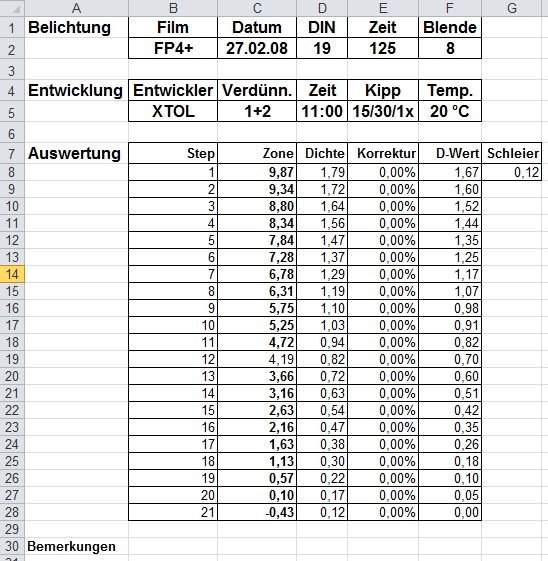
Task: Select column D header
Action: click(322, 8)
